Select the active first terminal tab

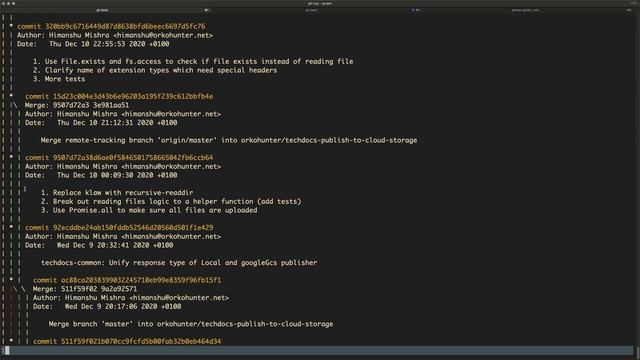tap(107, 10)
